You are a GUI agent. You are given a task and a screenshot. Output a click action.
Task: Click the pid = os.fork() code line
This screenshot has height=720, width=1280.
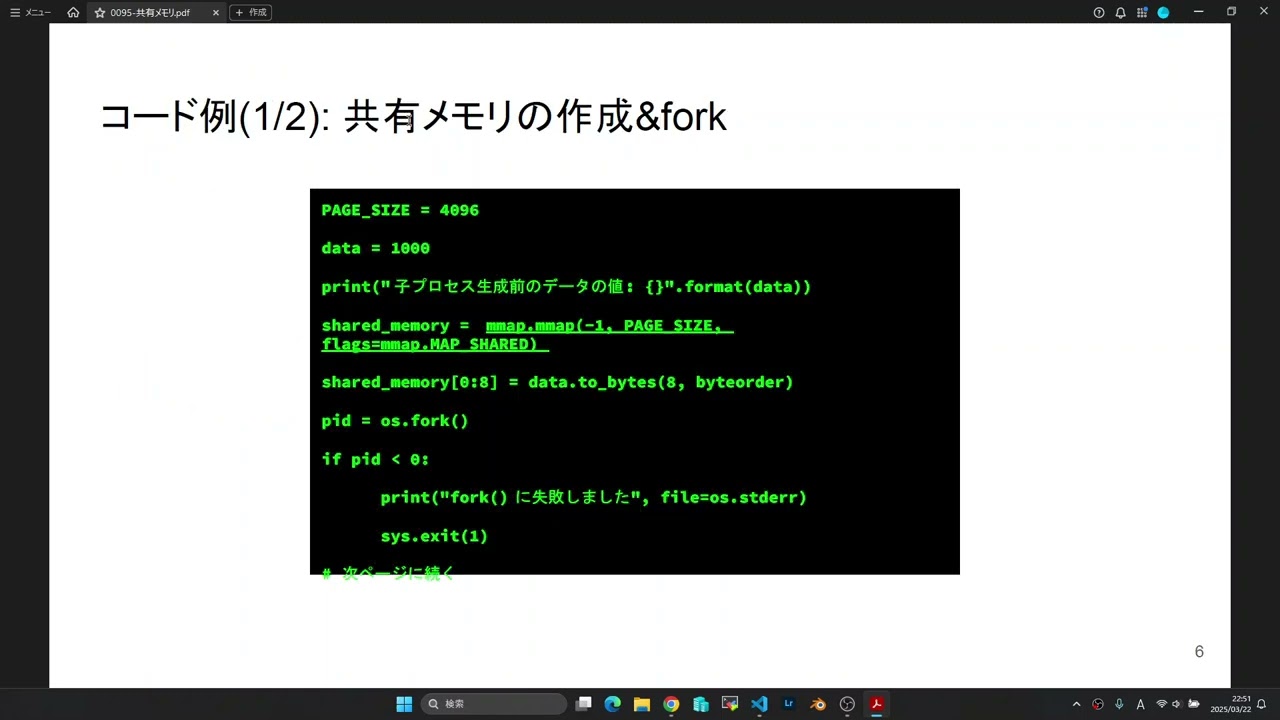(x=395, y=421)
